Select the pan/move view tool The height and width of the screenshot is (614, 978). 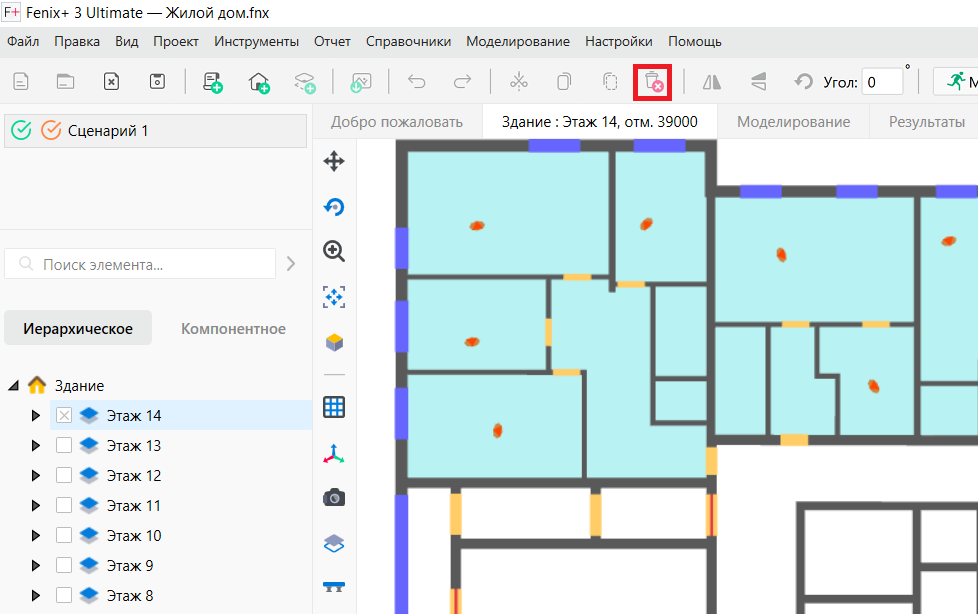pos(334,161)
